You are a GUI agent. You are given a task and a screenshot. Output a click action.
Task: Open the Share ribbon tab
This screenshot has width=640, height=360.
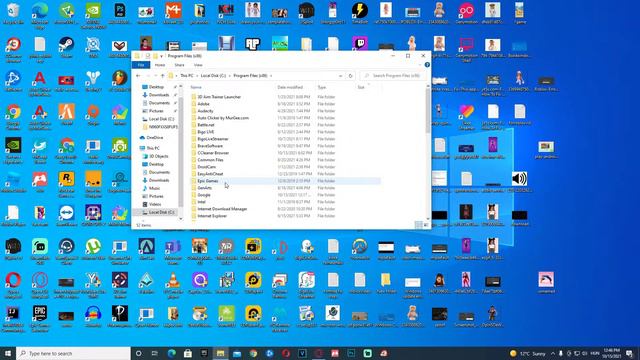click(179, 65)
